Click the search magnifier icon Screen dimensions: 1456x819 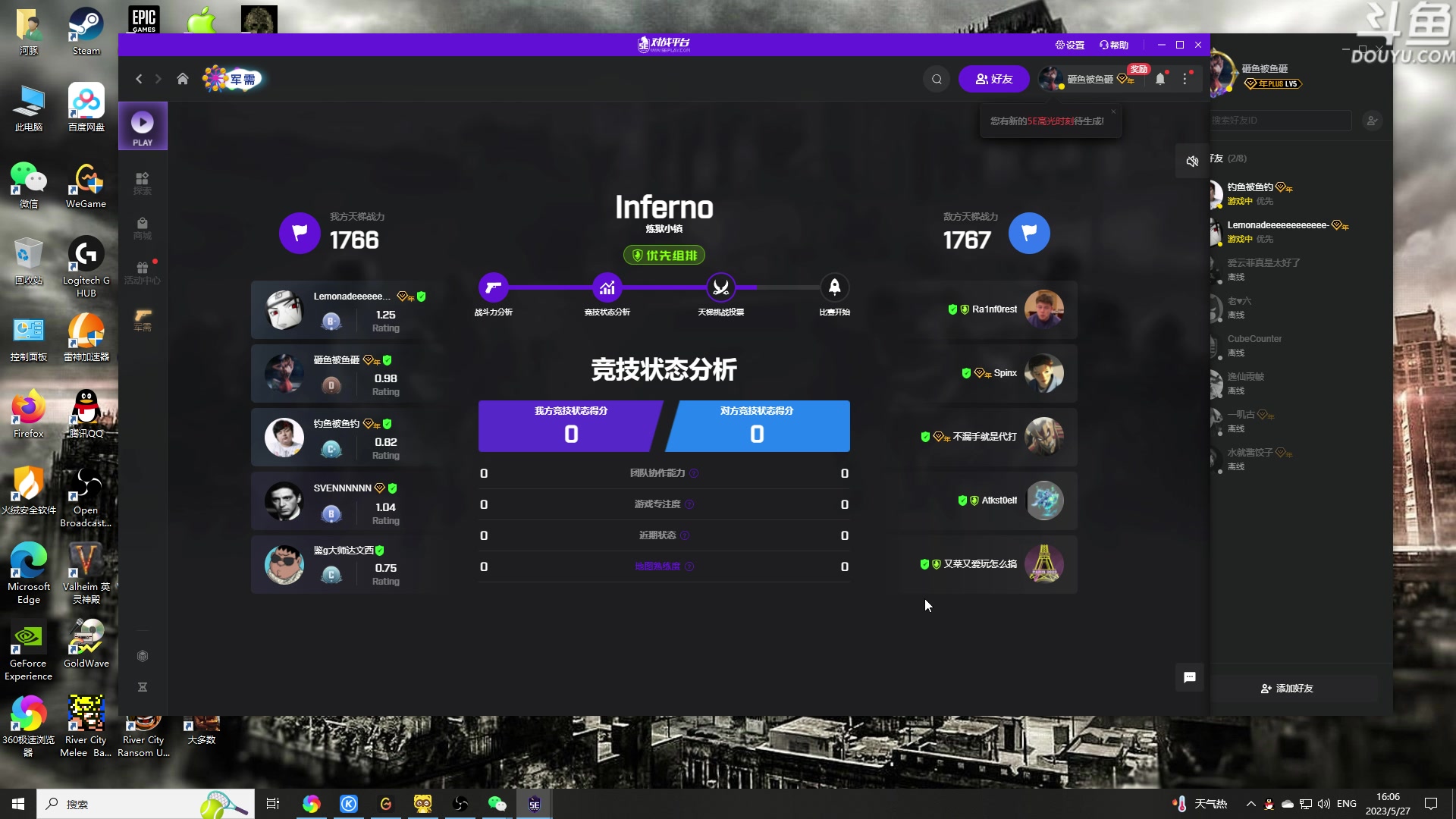point(937,79)
